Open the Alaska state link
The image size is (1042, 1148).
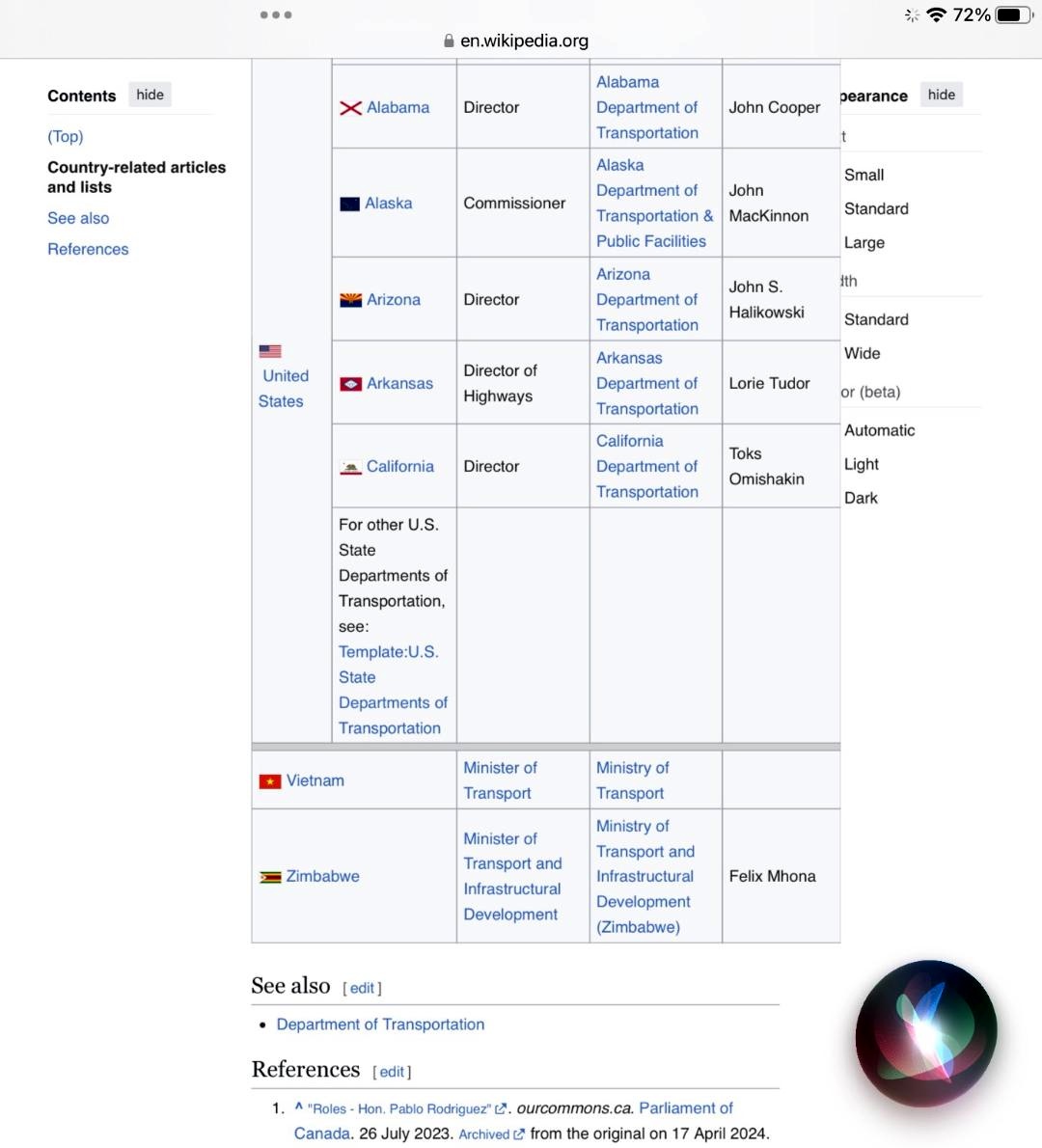click(x=388, y=204)
